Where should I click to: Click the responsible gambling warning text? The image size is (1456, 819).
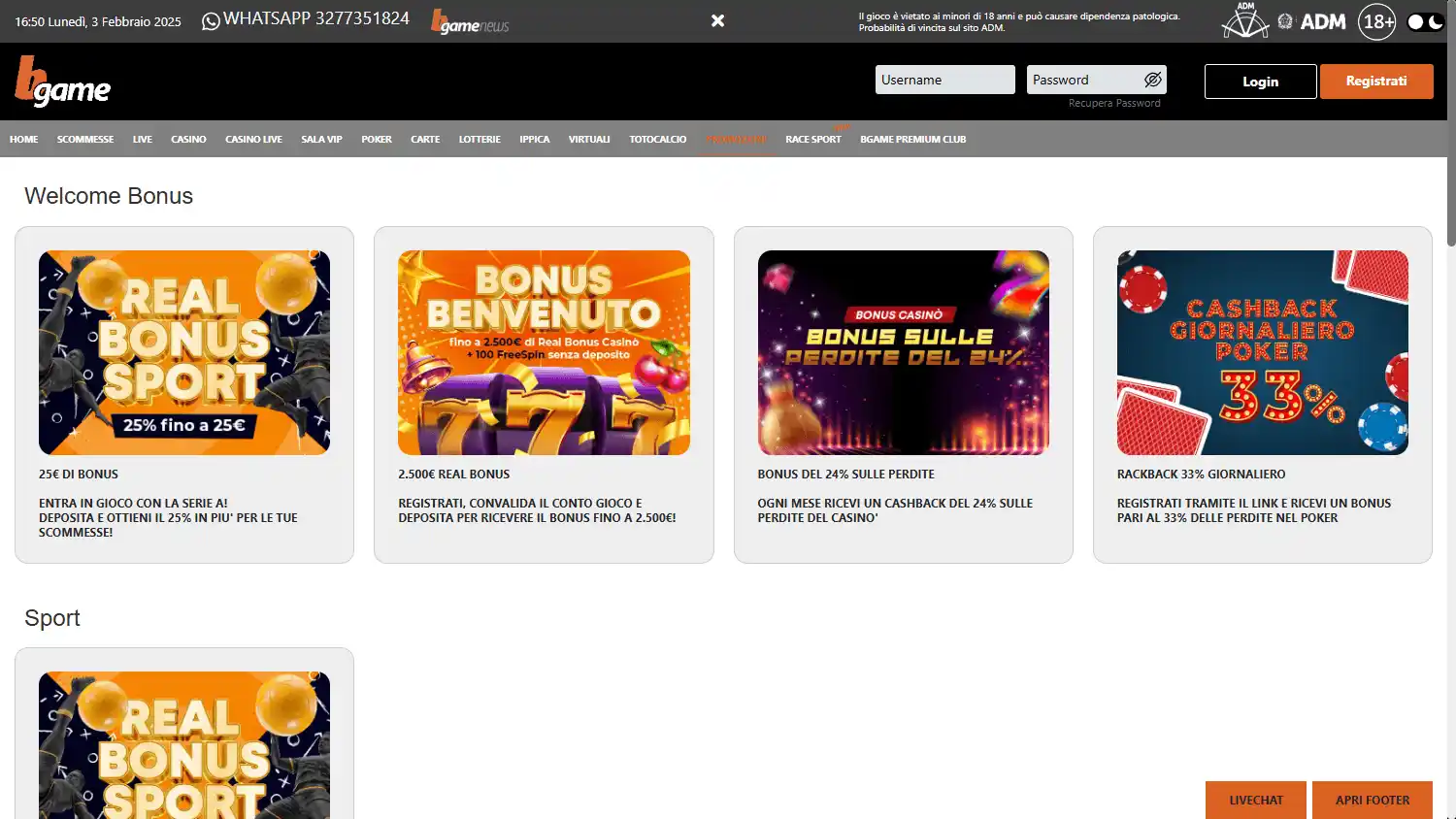[1018, 21]
